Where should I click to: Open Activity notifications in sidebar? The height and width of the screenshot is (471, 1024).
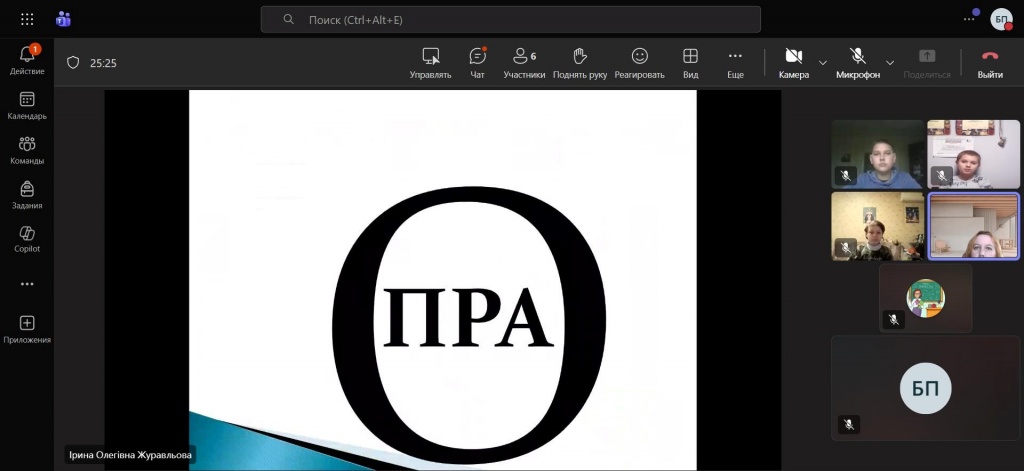[x=27, y=60]
